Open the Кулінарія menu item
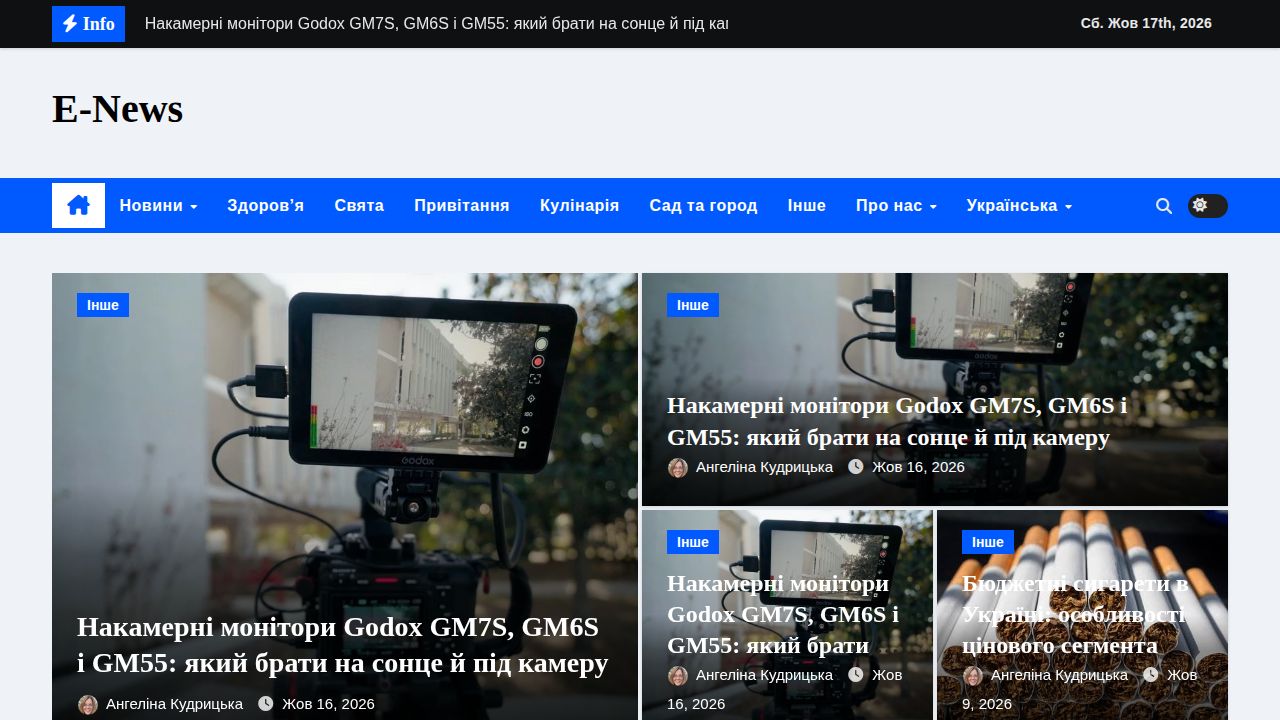Viewport: 1280px width, 720px height. click(579, 206)
